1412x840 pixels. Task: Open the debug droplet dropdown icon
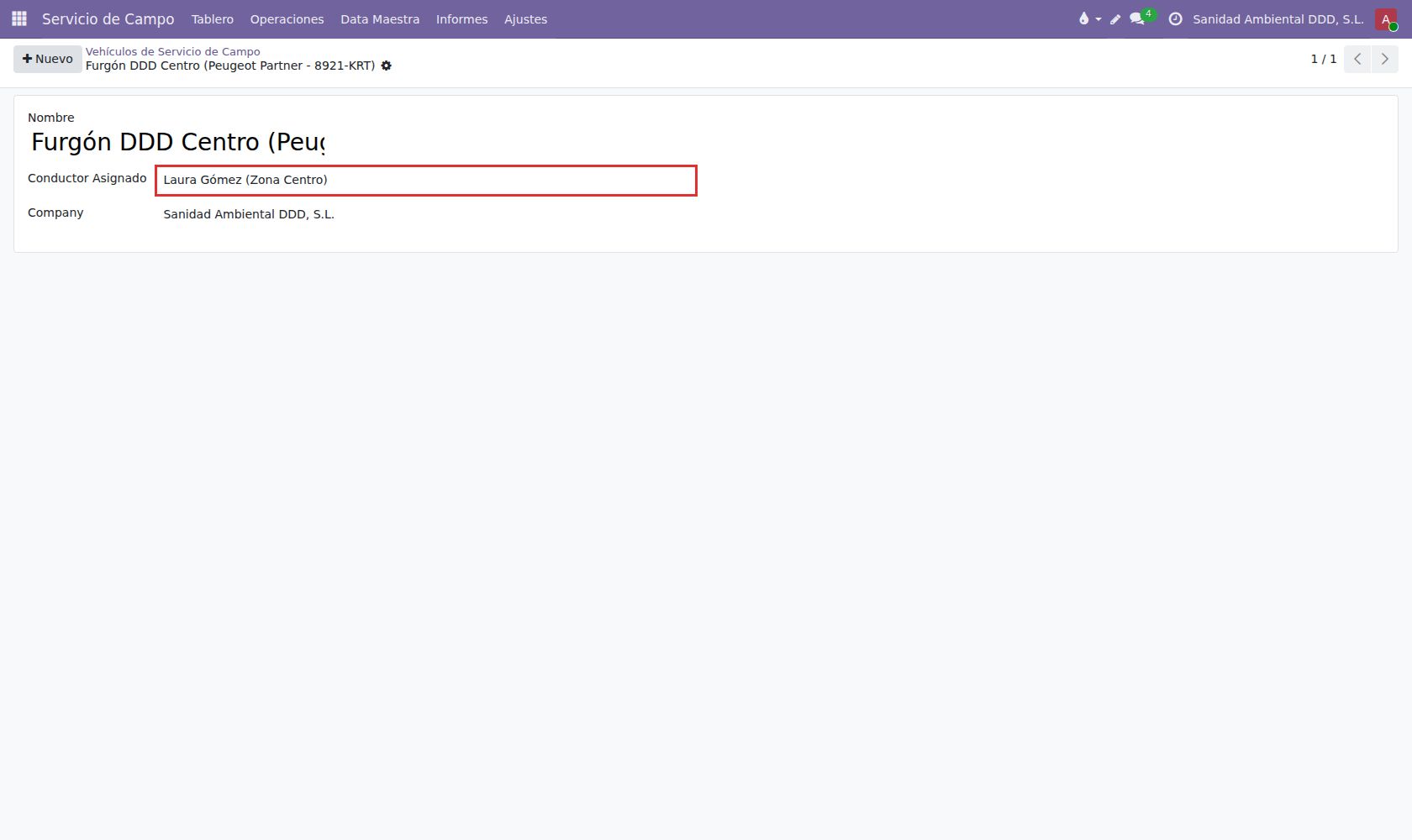[x=1089, y=18]
